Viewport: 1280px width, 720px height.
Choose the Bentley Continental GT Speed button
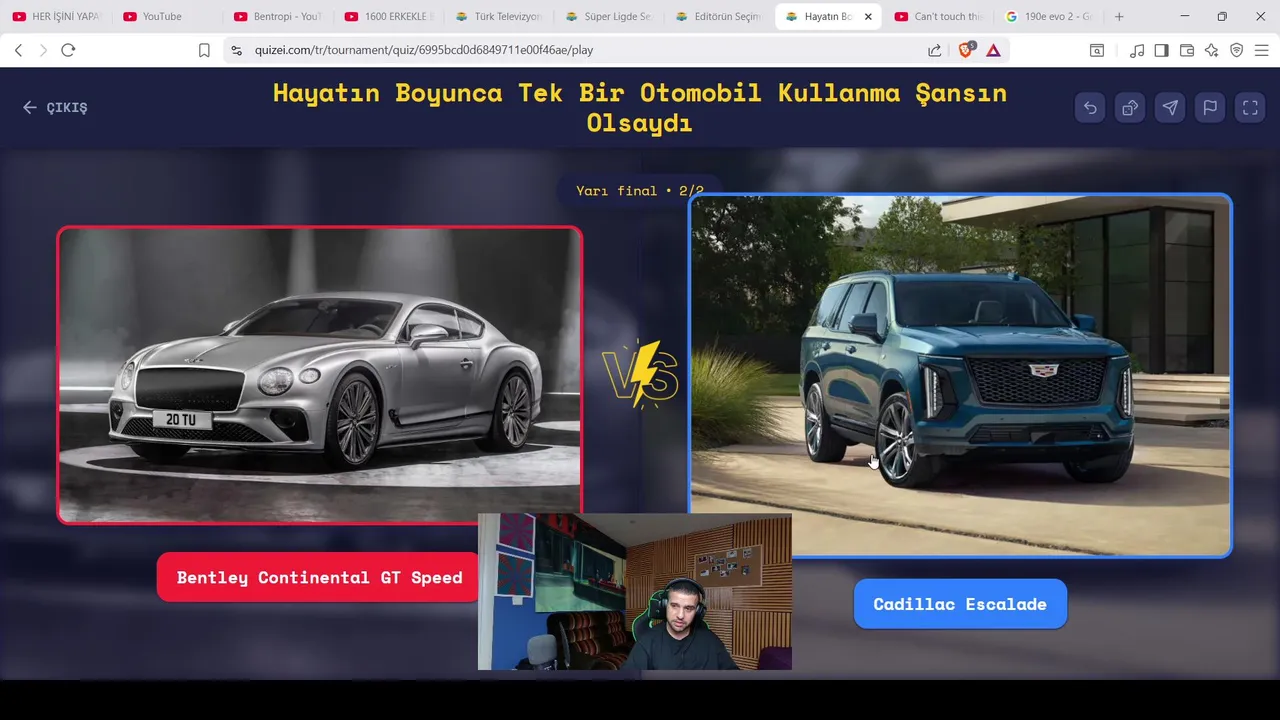[x=319, y=577]
